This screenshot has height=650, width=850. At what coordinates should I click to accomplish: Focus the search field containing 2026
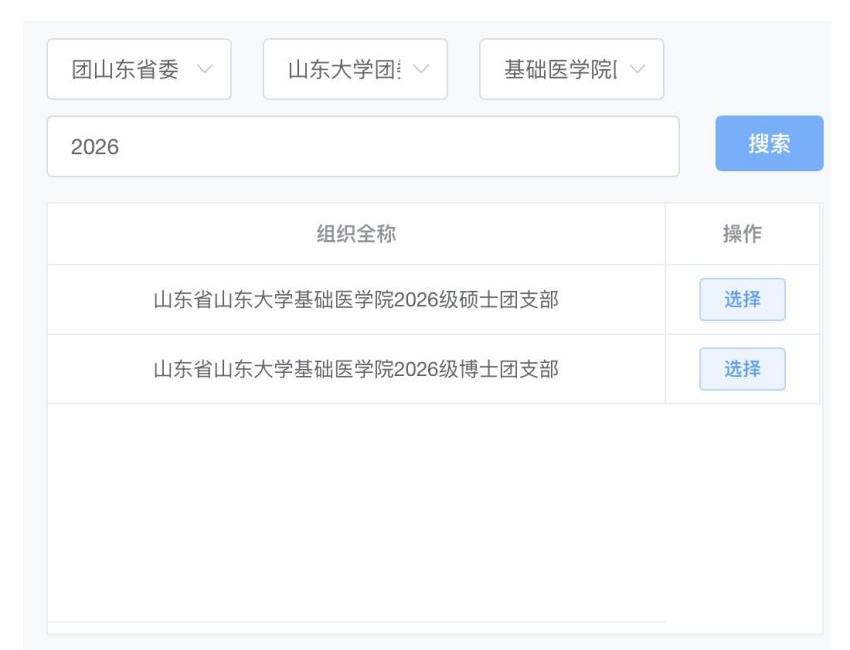pyautogui.click(x=363, y=146)
